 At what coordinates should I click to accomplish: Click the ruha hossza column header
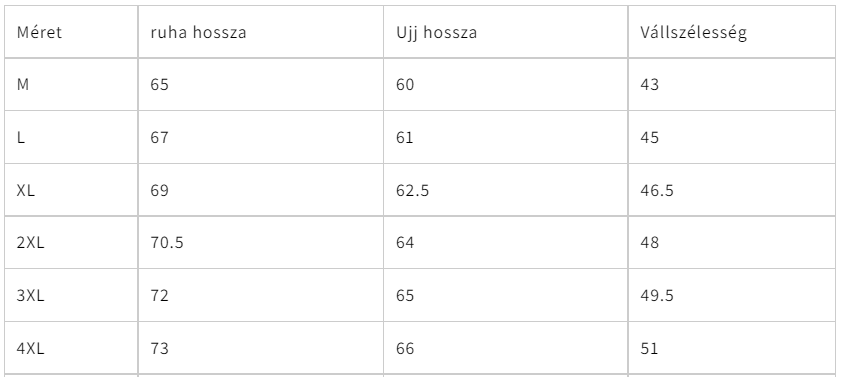coord(198,32)
